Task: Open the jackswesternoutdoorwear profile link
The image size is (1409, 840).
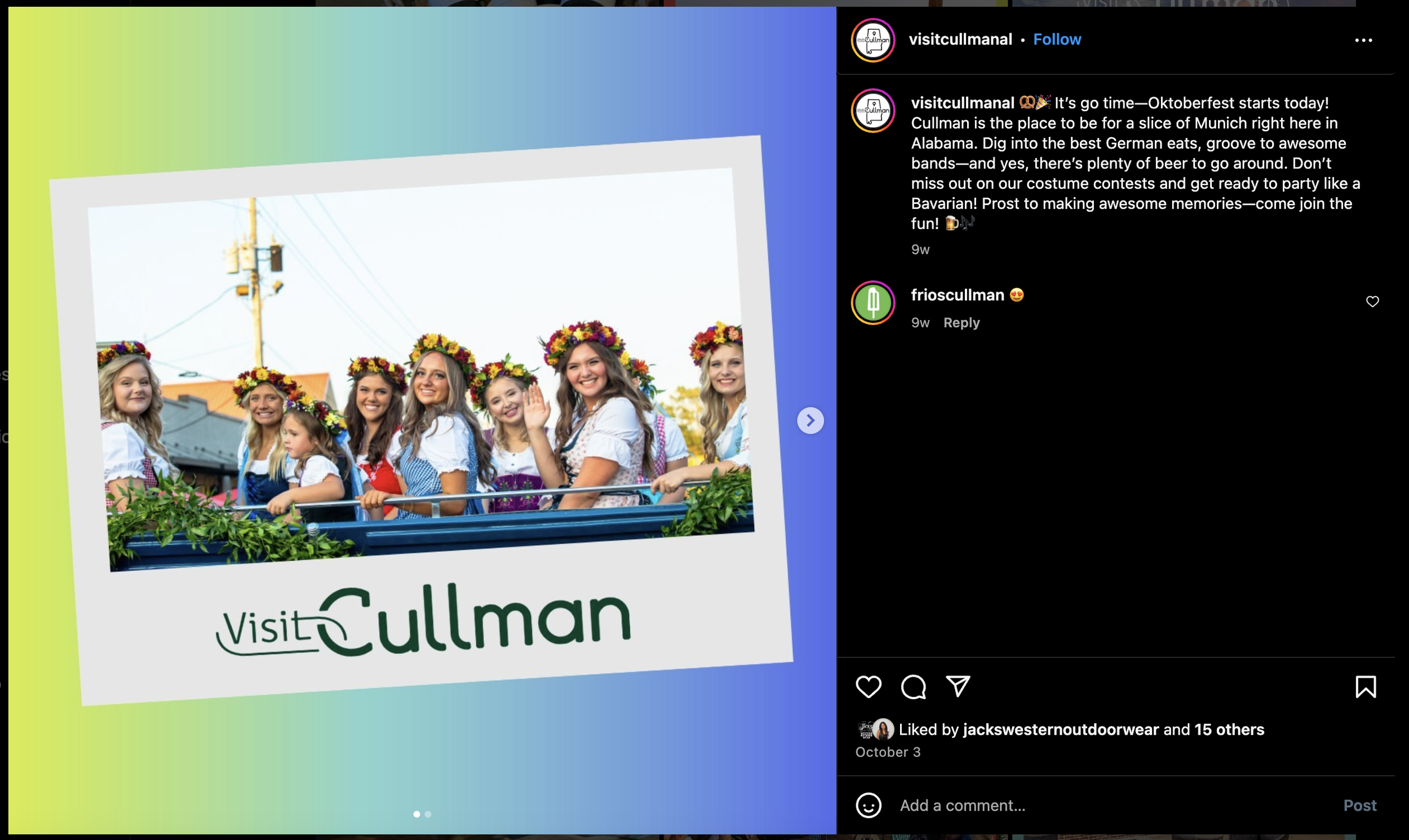Action: [1061, 730]
